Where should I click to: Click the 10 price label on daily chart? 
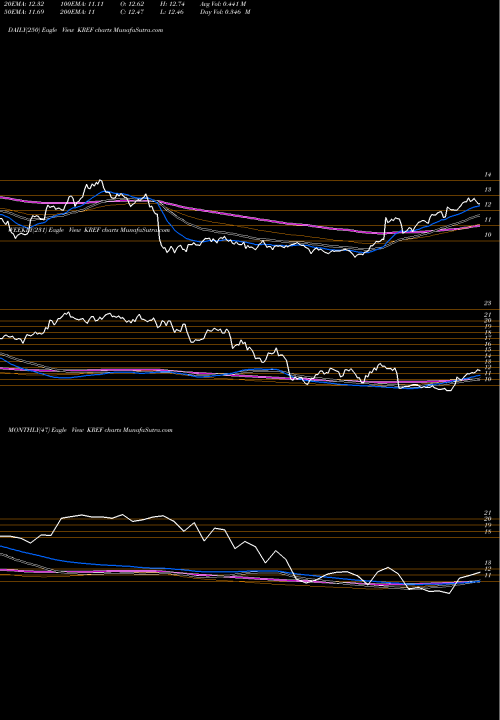(488, 235)
